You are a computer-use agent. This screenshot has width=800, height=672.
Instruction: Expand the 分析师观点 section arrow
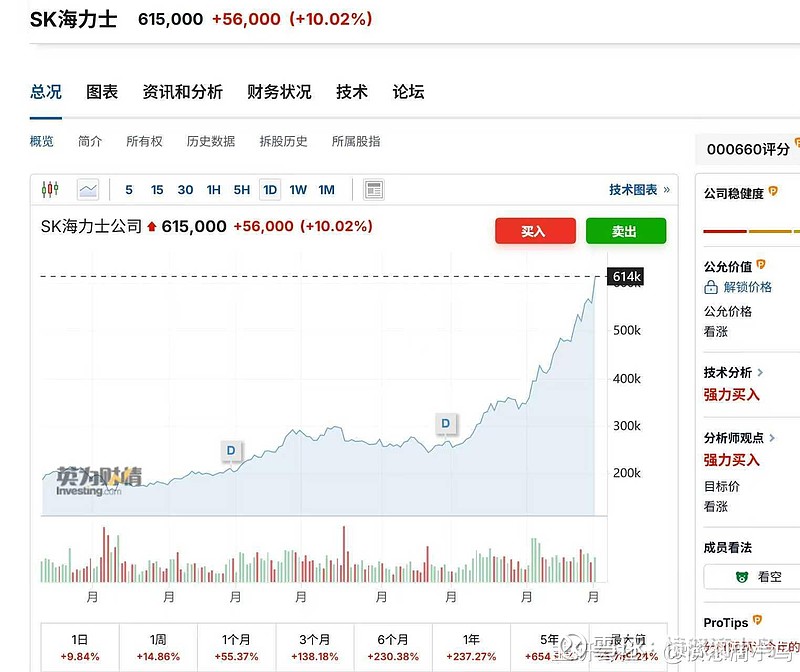click(x=773, y=438)
